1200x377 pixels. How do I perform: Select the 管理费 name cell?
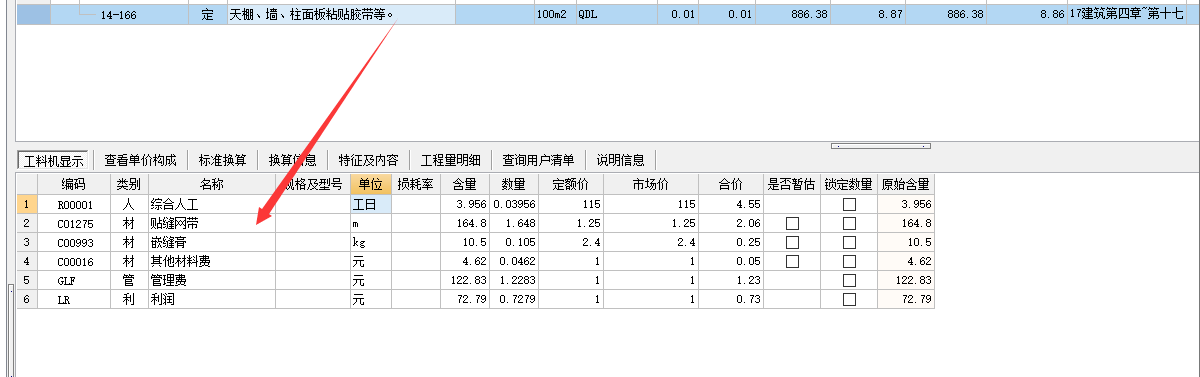point(211,280)
